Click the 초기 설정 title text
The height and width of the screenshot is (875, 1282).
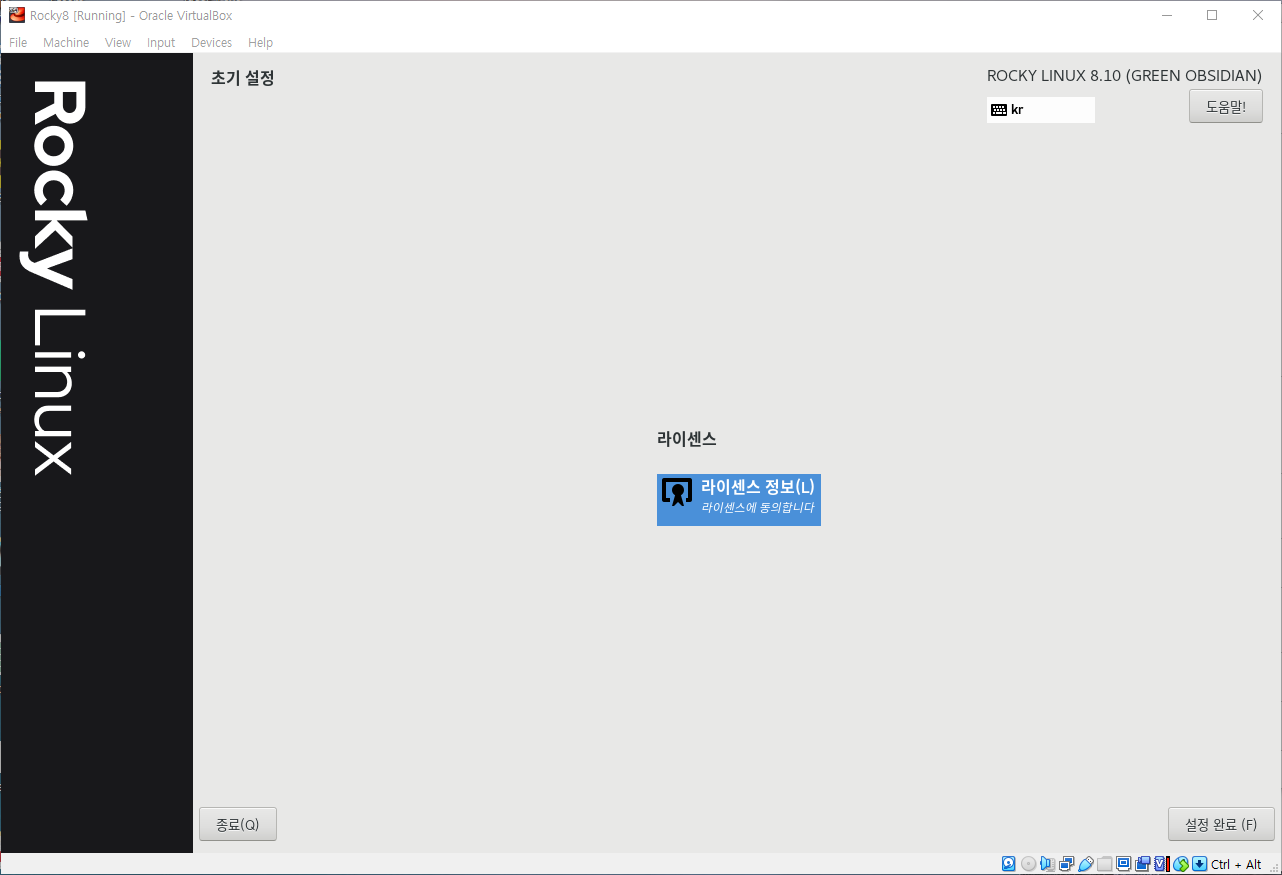243,77
